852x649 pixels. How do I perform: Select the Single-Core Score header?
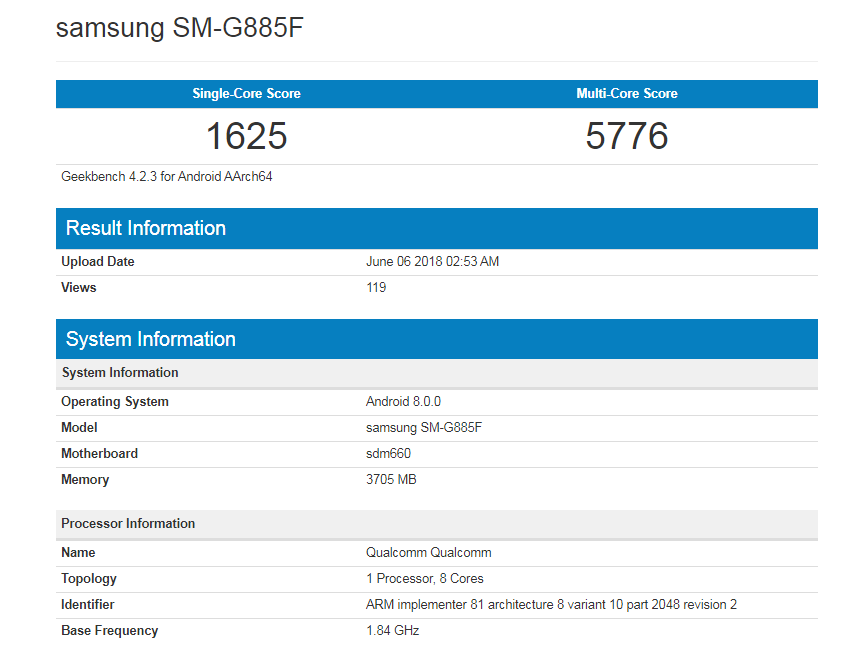pyautogui.click(x=246, y=93)
